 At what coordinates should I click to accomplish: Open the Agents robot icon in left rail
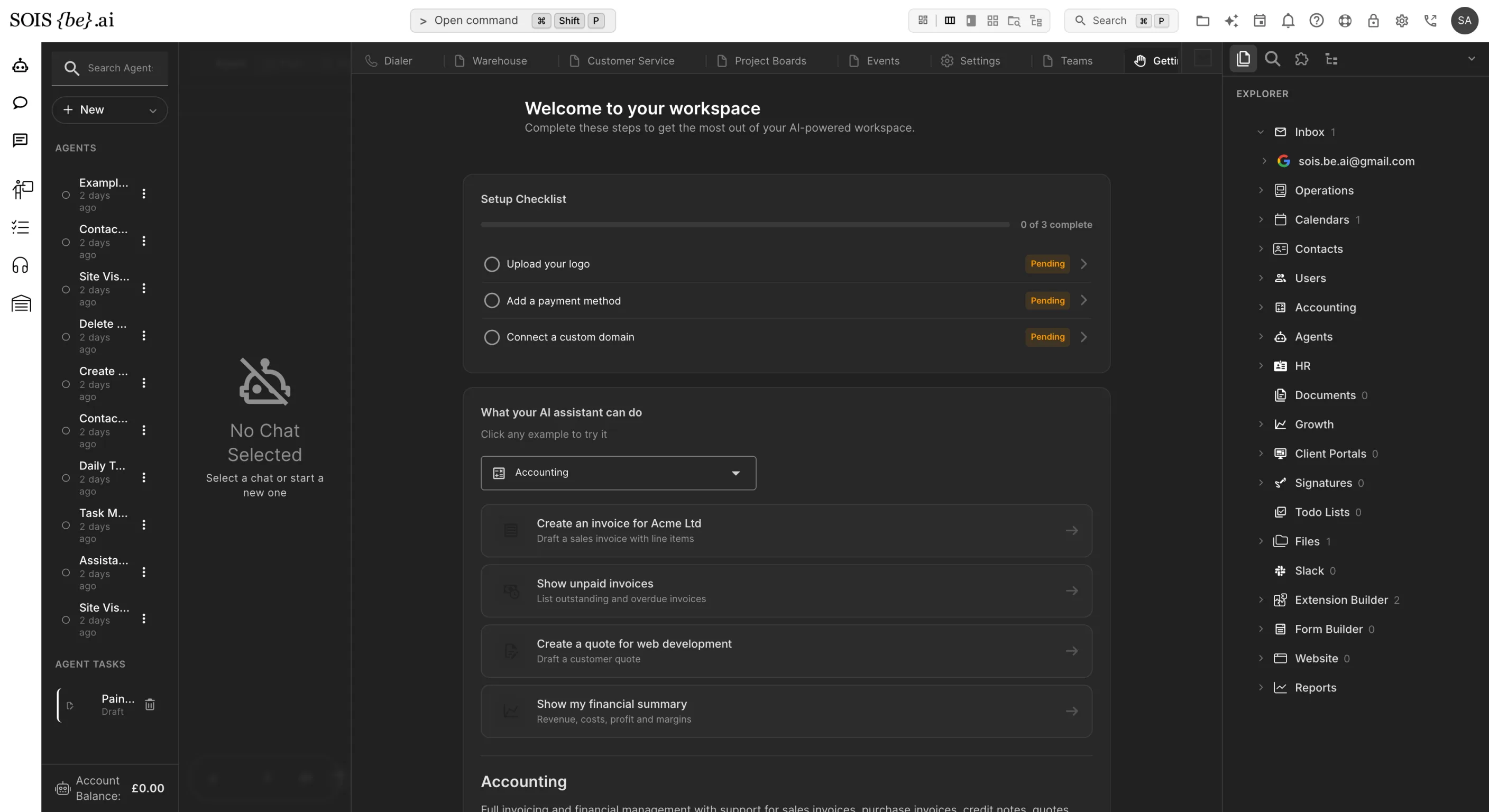point(20,66)
